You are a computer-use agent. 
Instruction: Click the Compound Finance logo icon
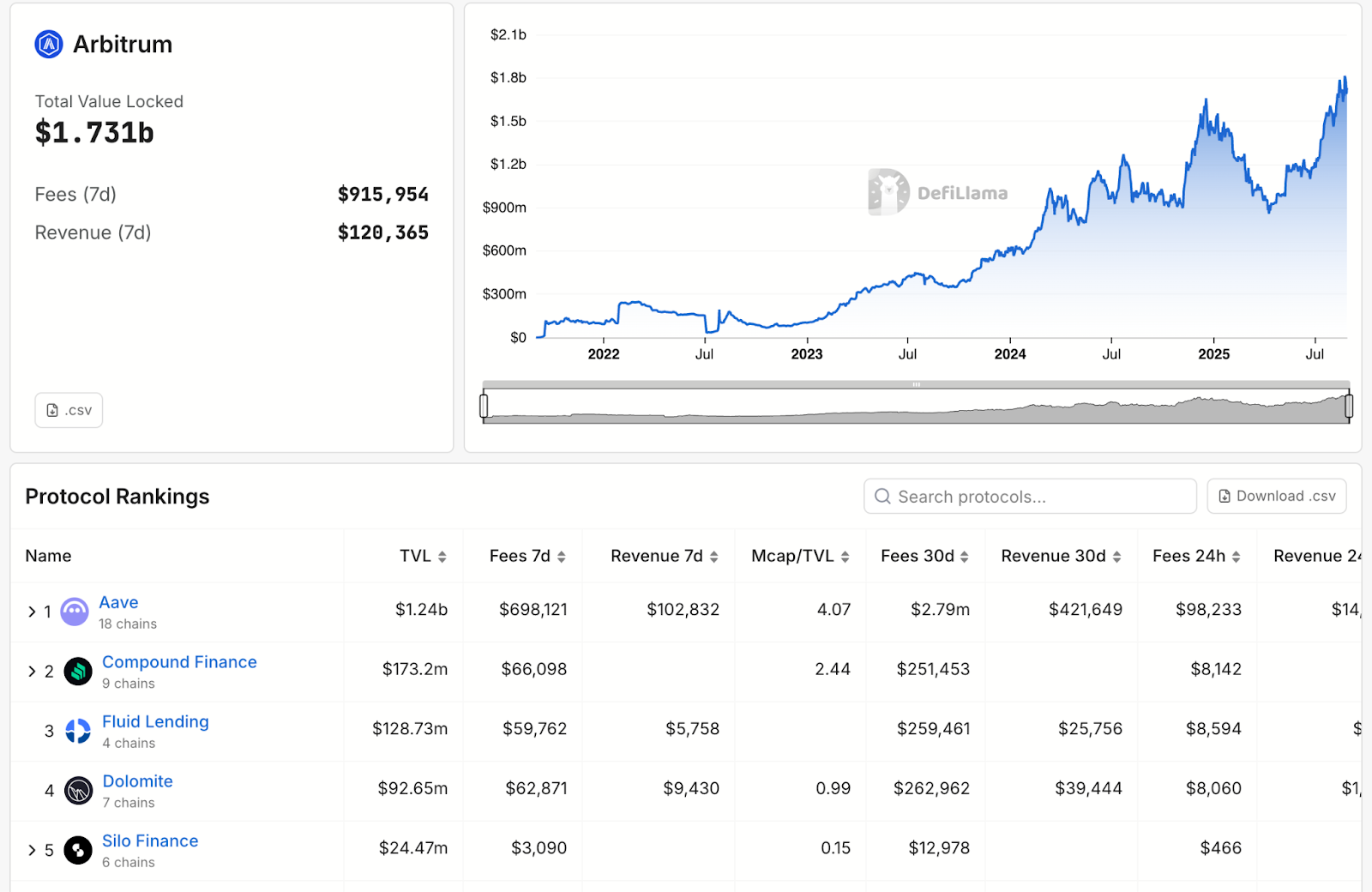point(78,671)
